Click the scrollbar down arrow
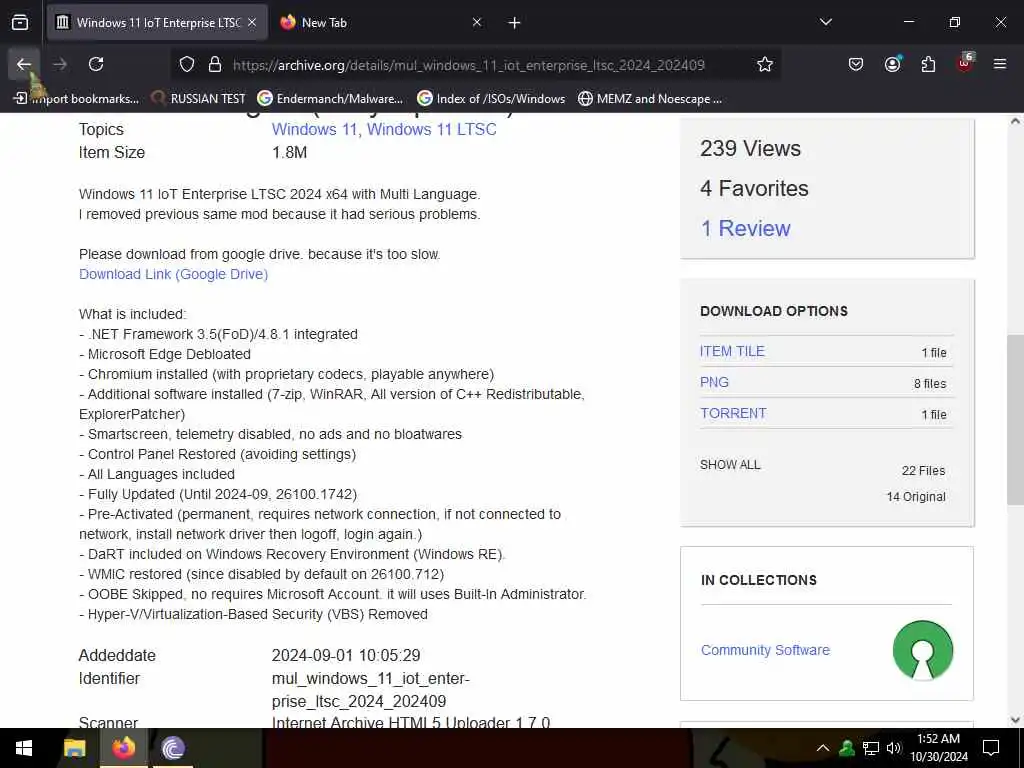 tap(1016, 720)
